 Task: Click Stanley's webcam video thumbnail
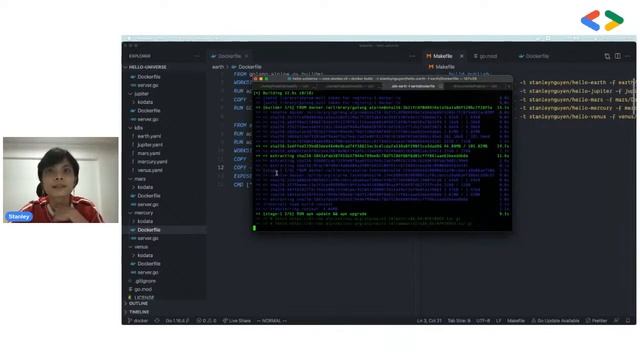(x=61, y=180)
